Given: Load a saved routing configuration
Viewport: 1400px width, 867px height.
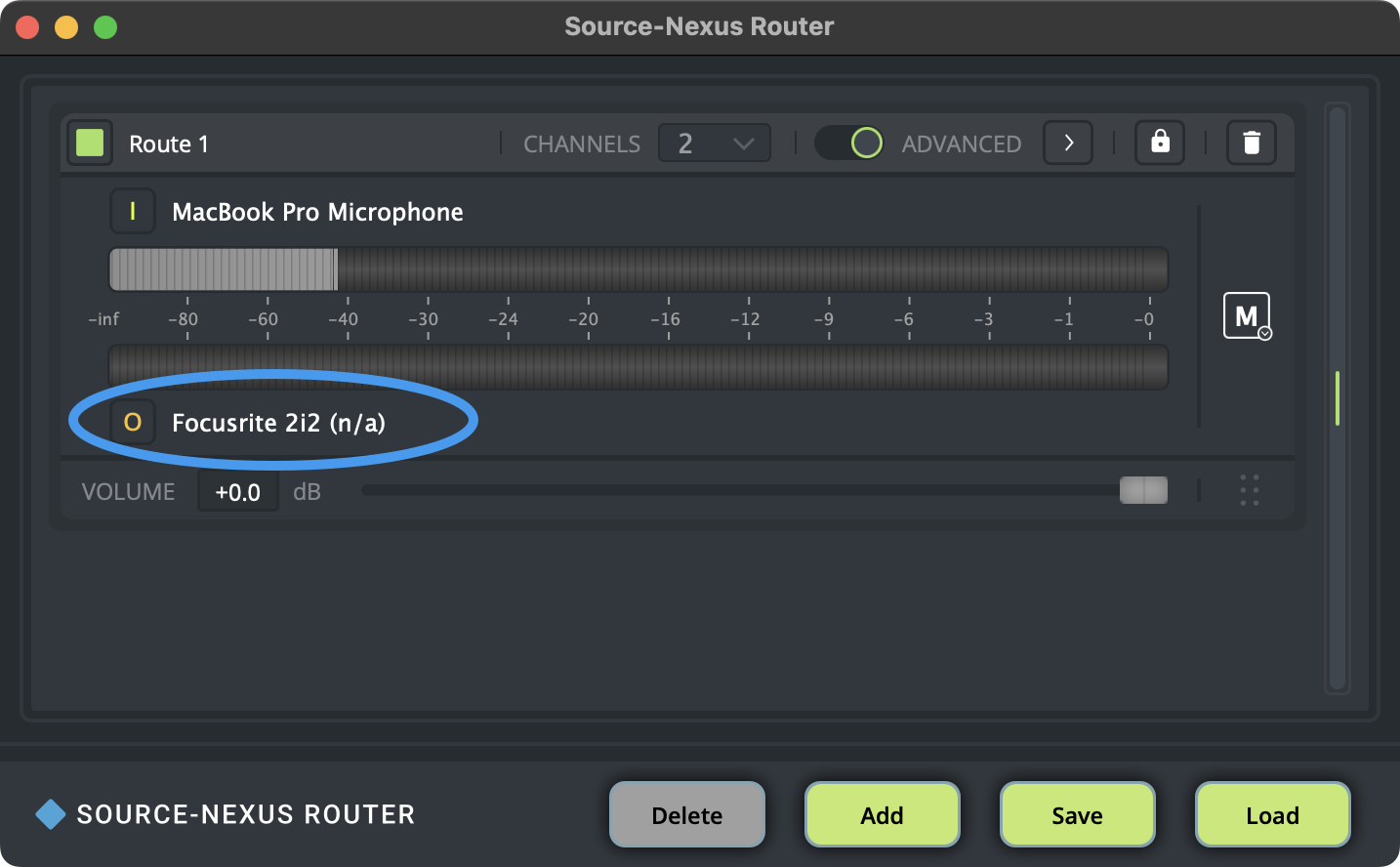Looking at the screenshot, I should 1273,815.
